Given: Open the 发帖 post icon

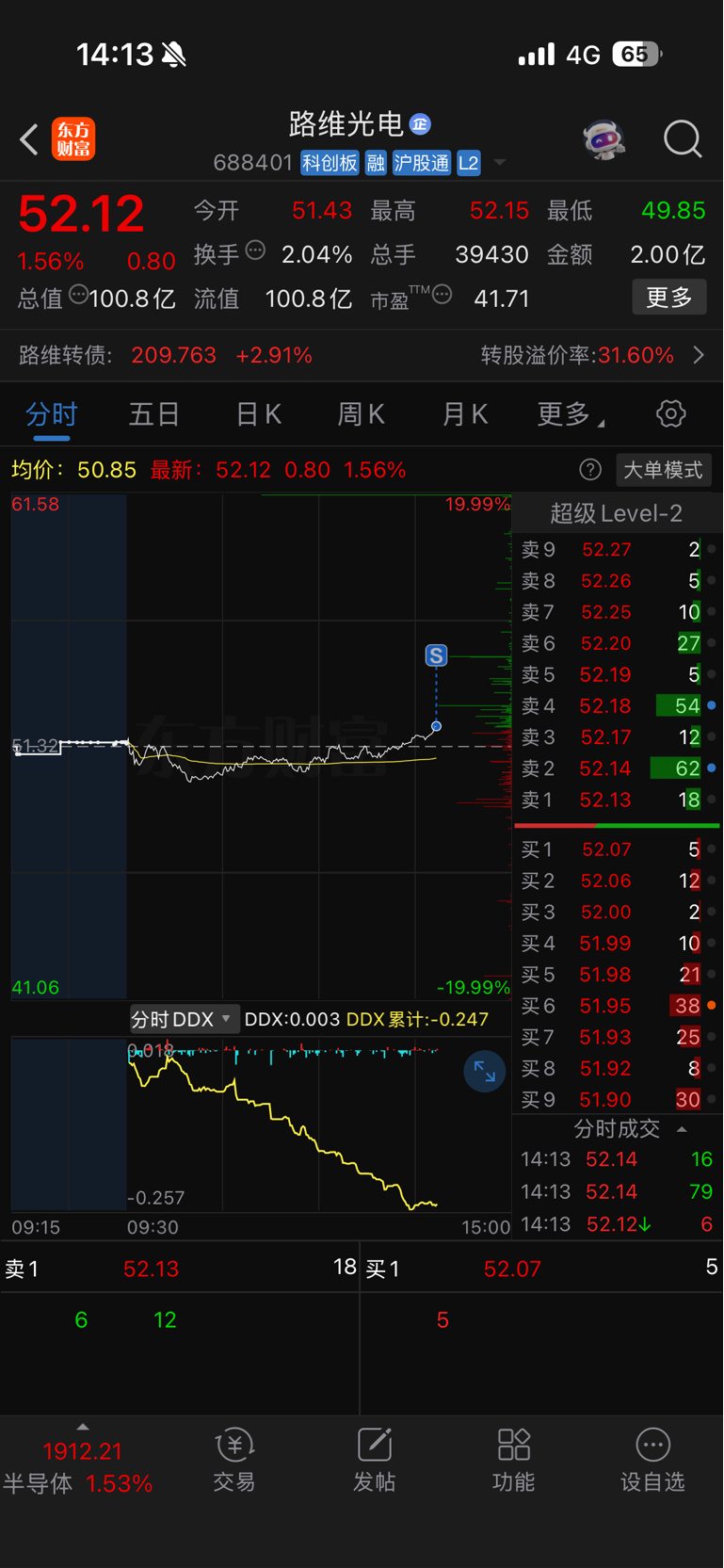Looking at the screenshot, I should pyautogui.click(x=374, y=1460).
